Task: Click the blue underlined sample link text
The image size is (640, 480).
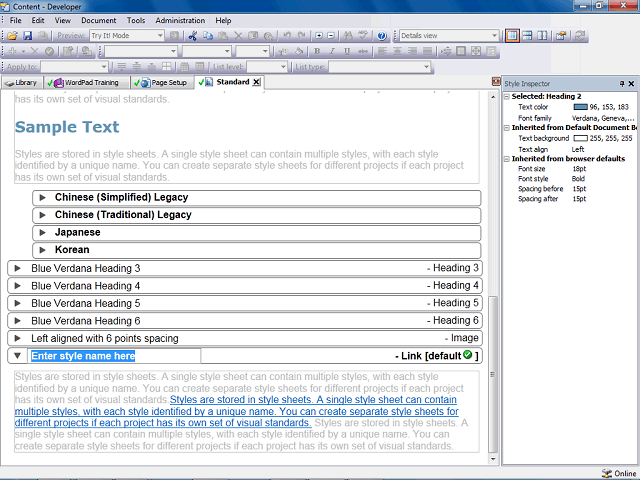Action: (237, 411)
